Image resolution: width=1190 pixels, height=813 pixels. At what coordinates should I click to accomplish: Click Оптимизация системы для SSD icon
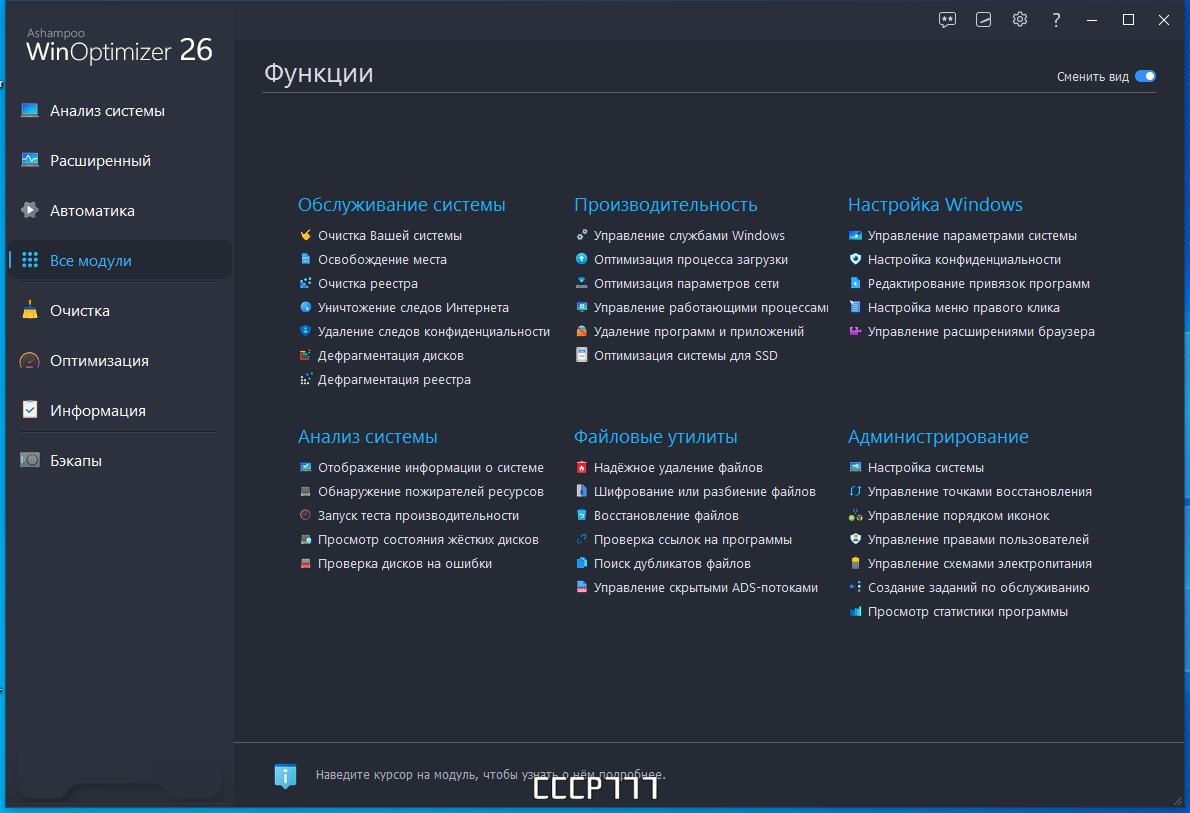pyautogui.click(x=581, y=355)
